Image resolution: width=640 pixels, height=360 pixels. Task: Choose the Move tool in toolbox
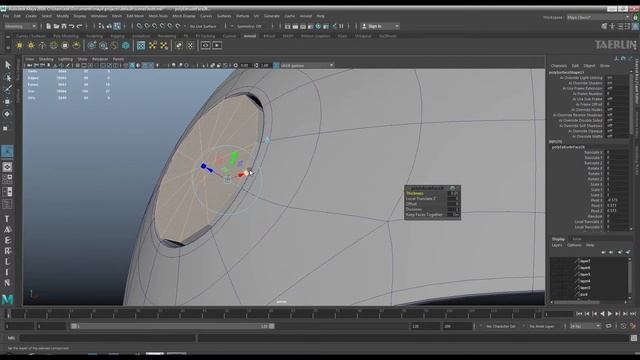point(7,102)
